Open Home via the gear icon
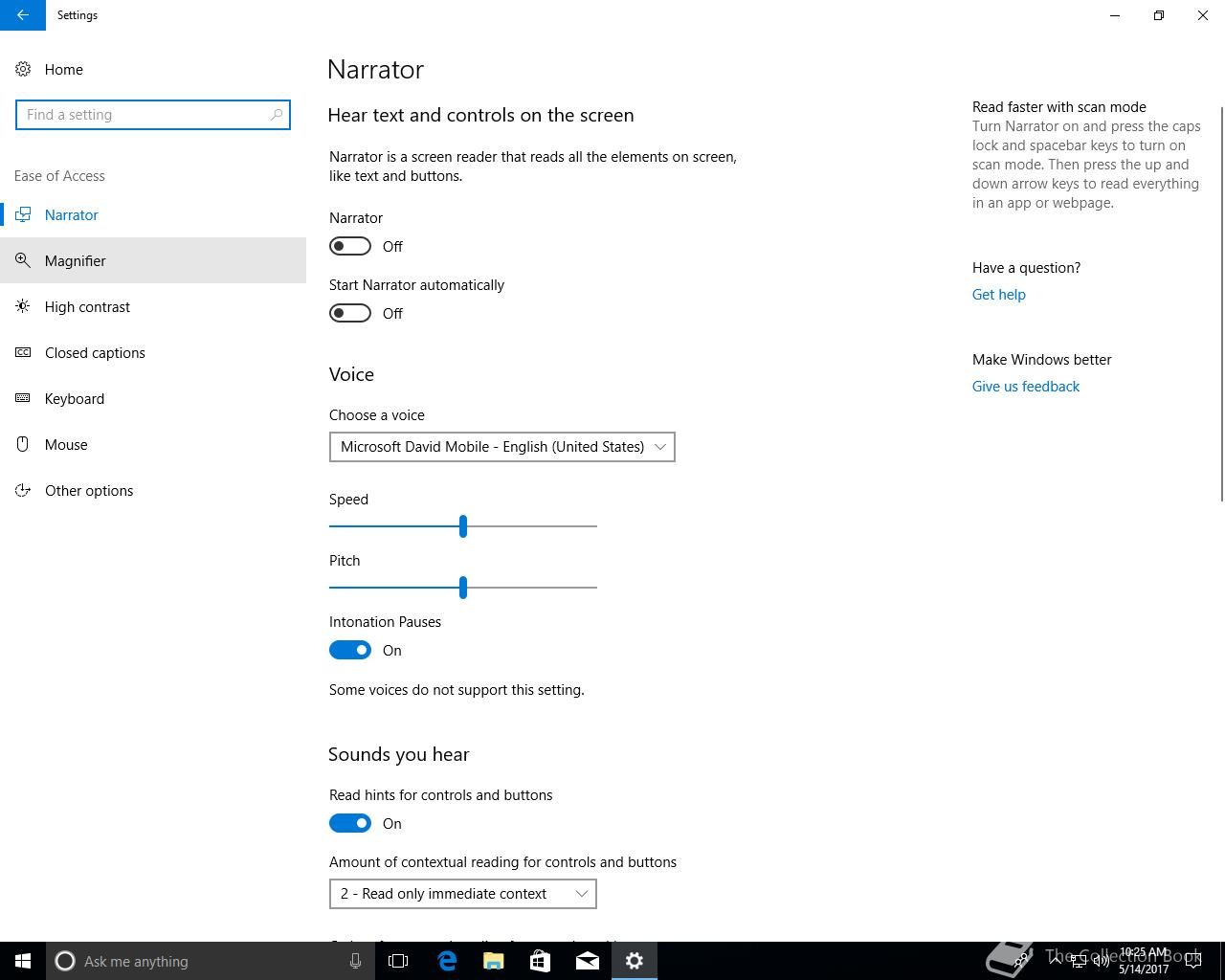Screen dimensions: 1225x980 [23, 69]
